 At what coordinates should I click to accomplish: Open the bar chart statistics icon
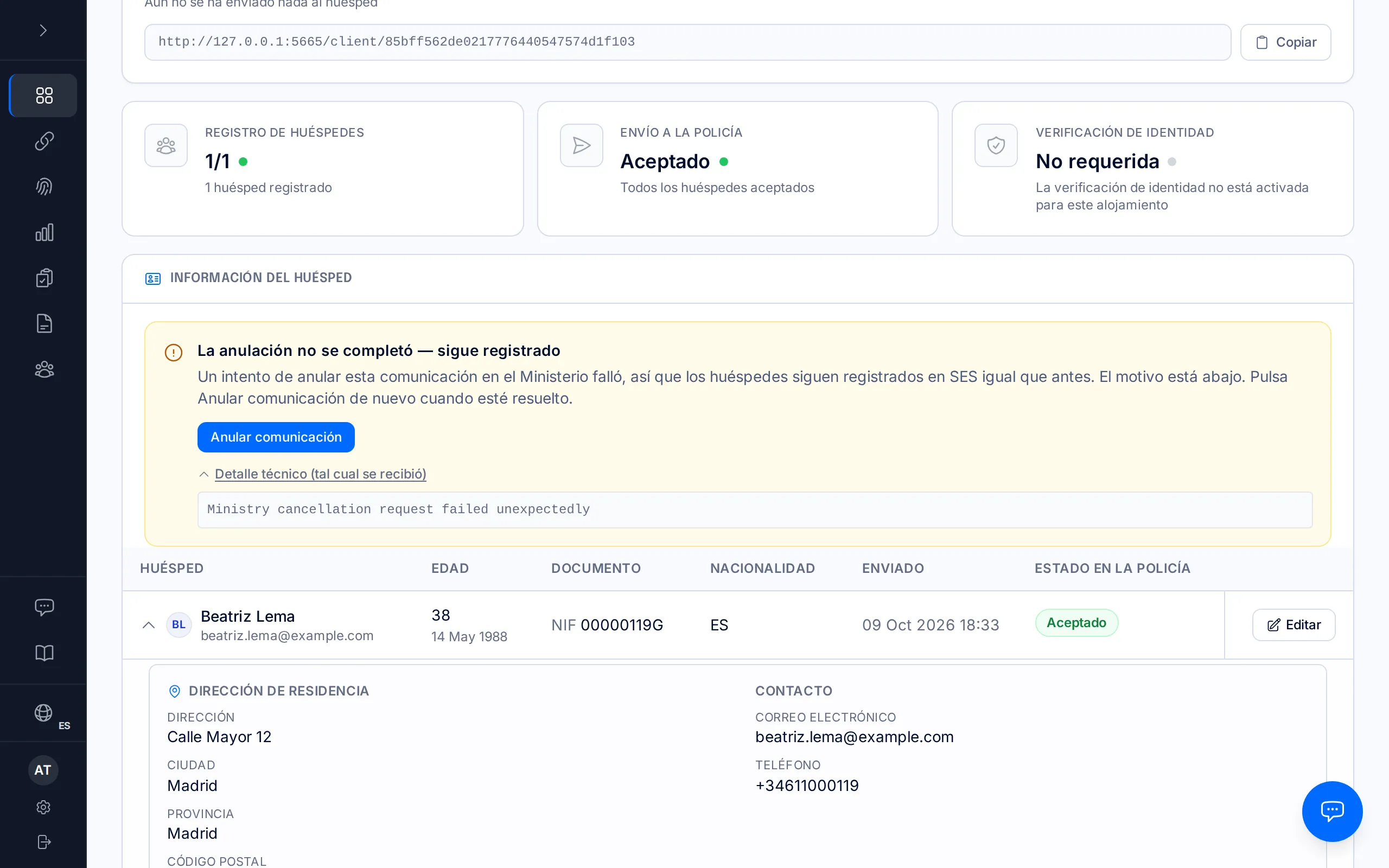(43, 233)
